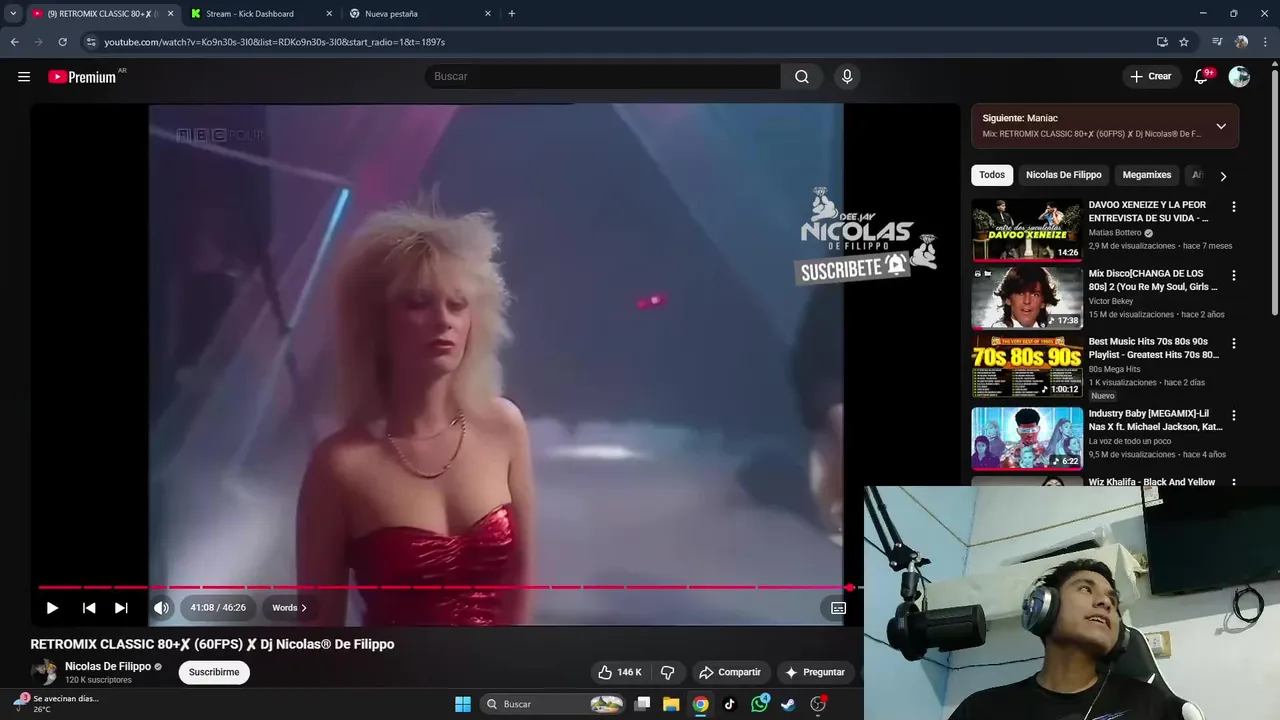
Task: Open Nicolas De Filippo channel name
Action: pyautogui.click(x=108, y=666)
